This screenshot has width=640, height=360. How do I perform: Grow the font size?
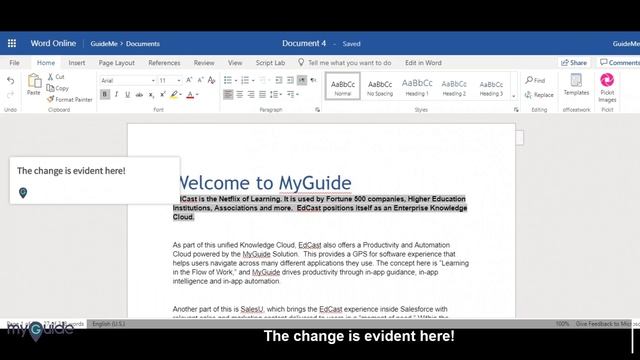point(189,80)
